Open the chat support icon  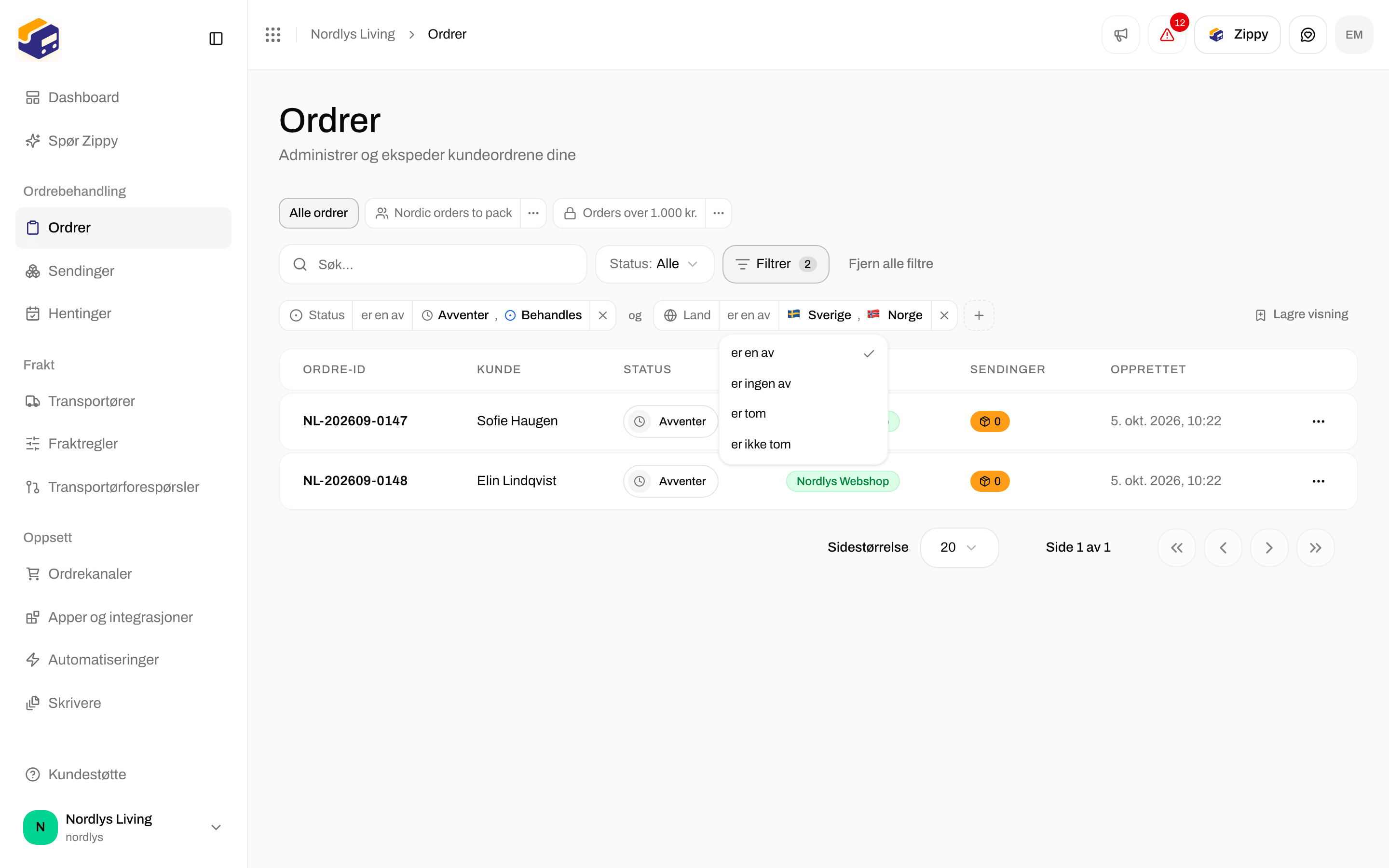coord(1307,34)
